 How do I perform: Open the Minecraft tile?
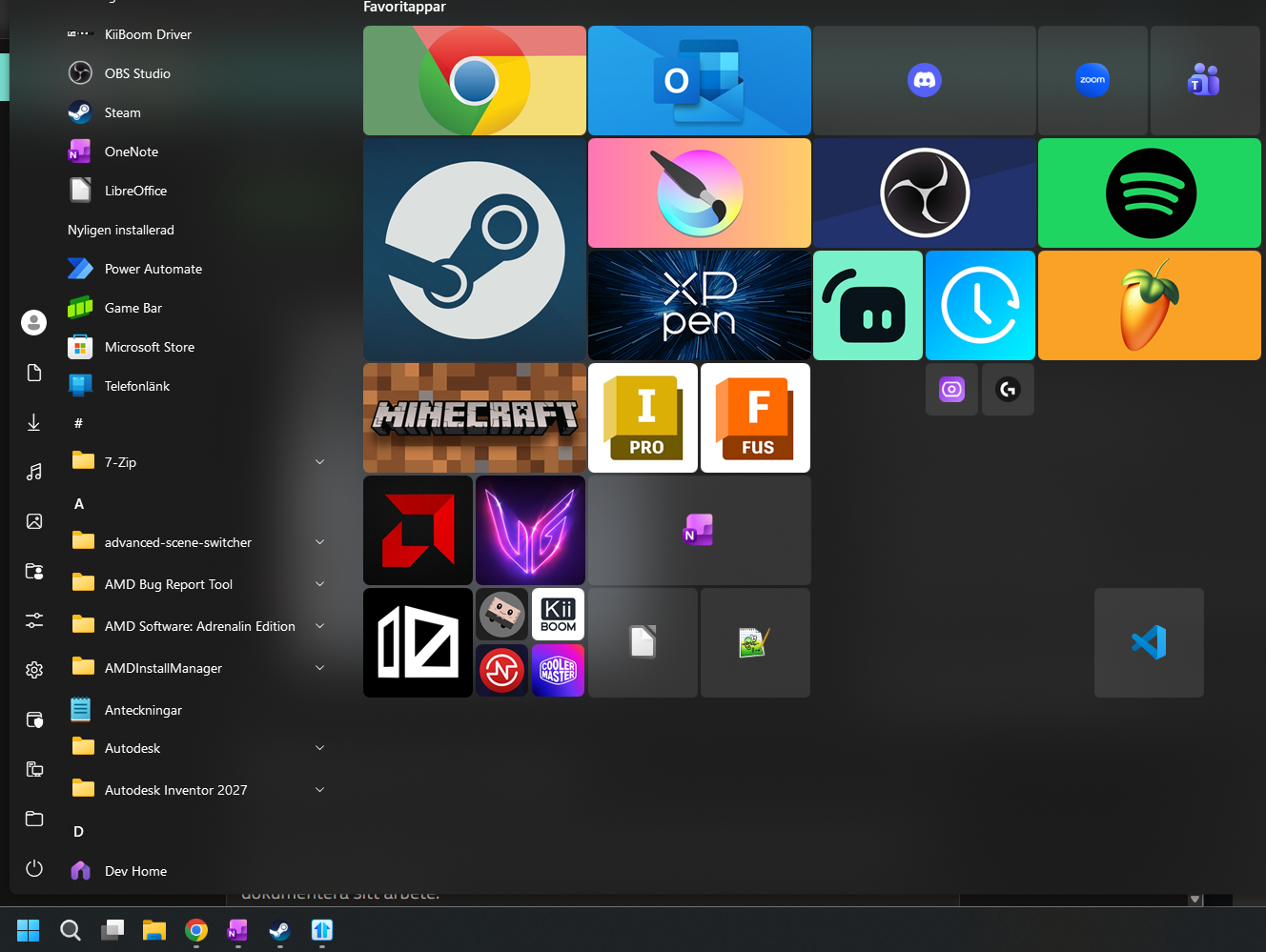475,418
